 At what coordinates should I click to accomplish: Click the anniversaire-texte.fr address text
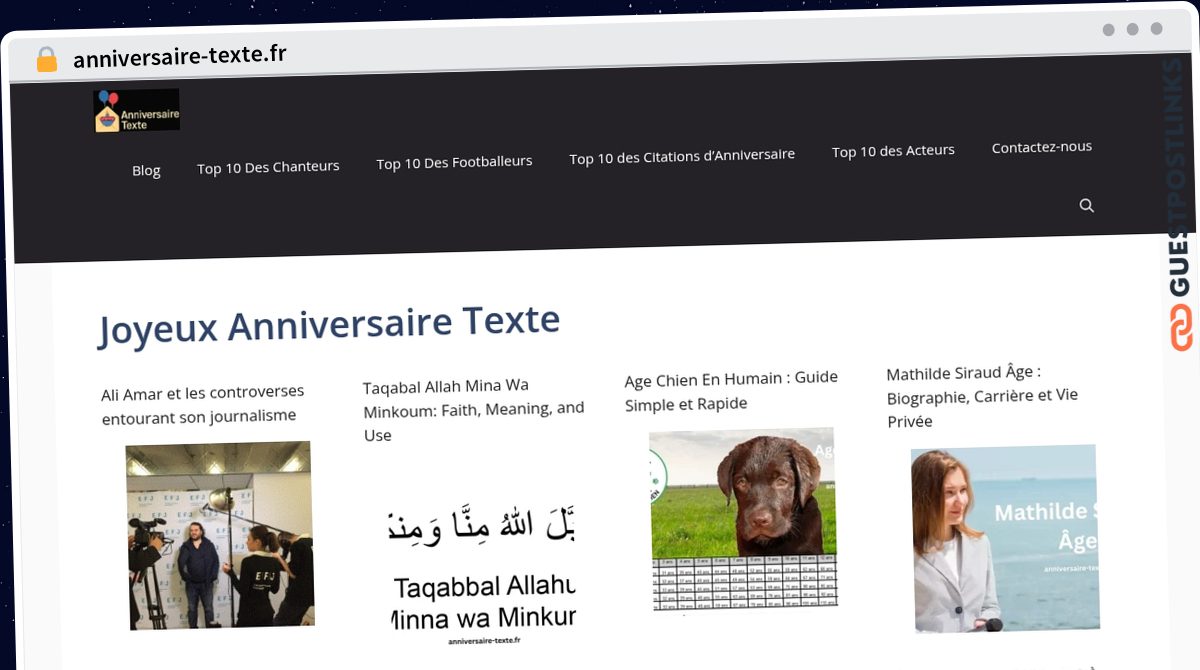(x=180, y=56)
